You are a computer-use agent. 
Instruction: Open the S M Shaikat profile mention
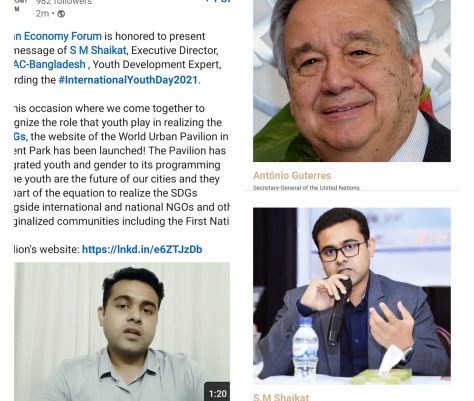click(x=98, y=50)
